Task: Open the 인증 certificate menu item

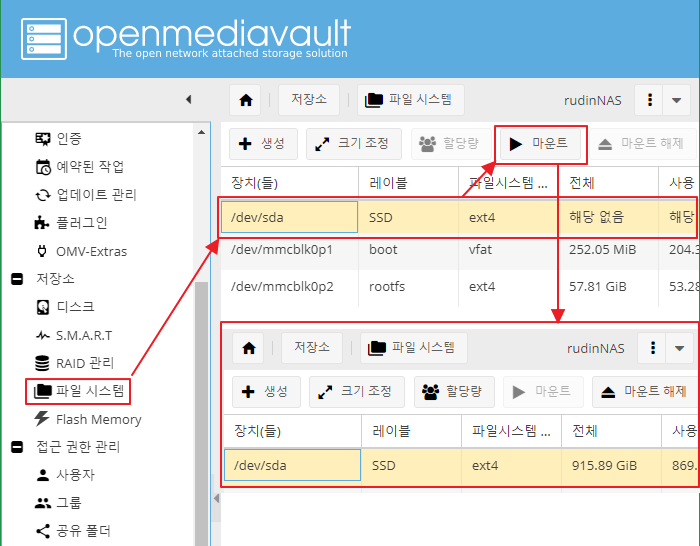Action: (58, 139)
